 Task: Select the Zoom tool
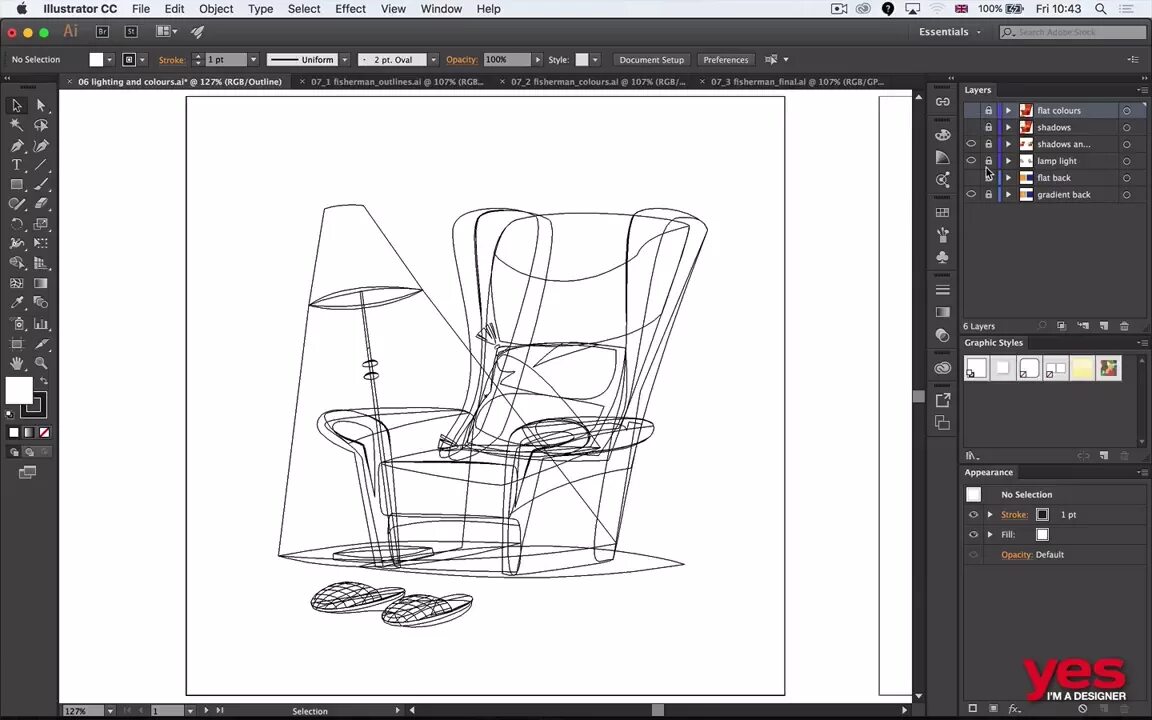click(41, 363)
